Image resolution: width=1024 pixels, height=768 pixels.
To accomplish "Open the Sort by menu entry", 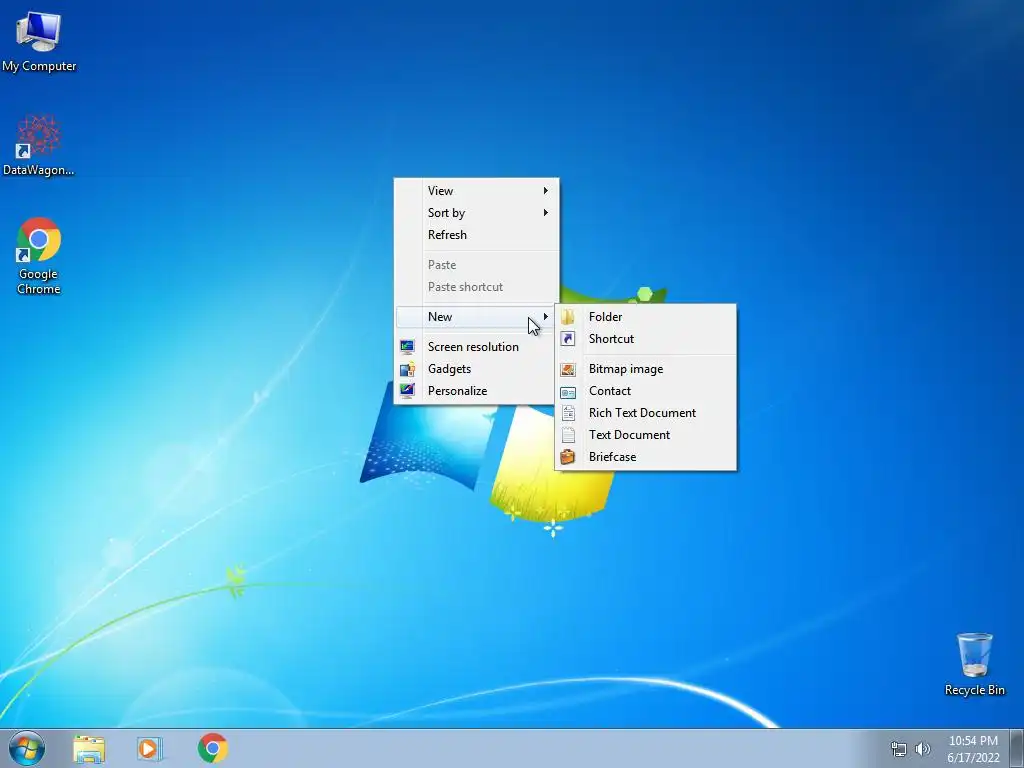I will tap(476, 213).
